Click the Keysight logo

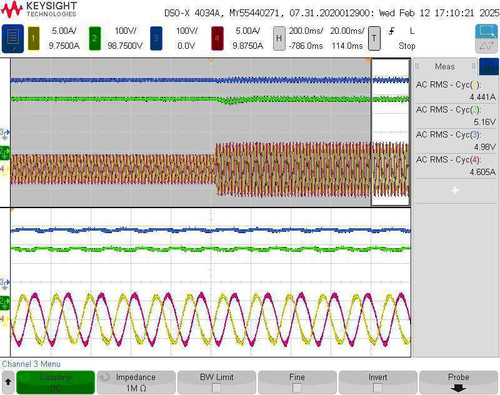[x=39, y=9]
